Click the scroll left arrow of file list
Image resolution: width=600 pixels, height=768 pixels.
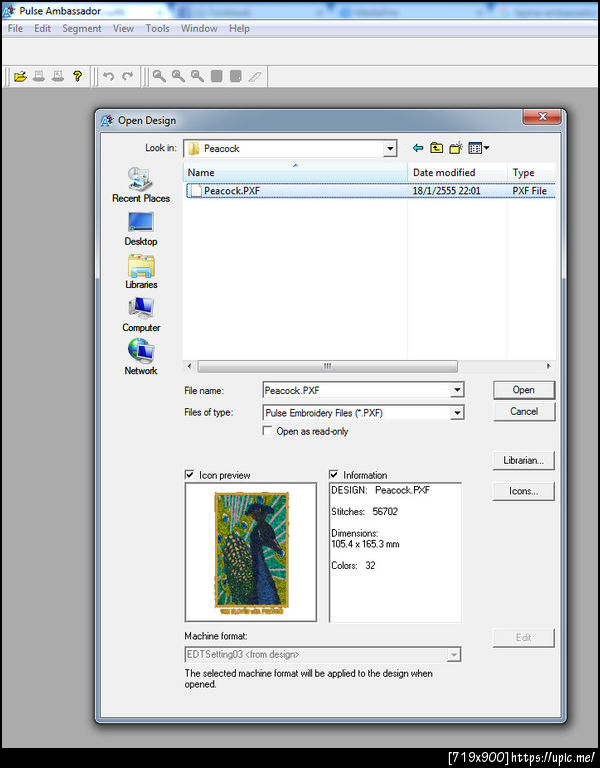(x=190, y=366)
